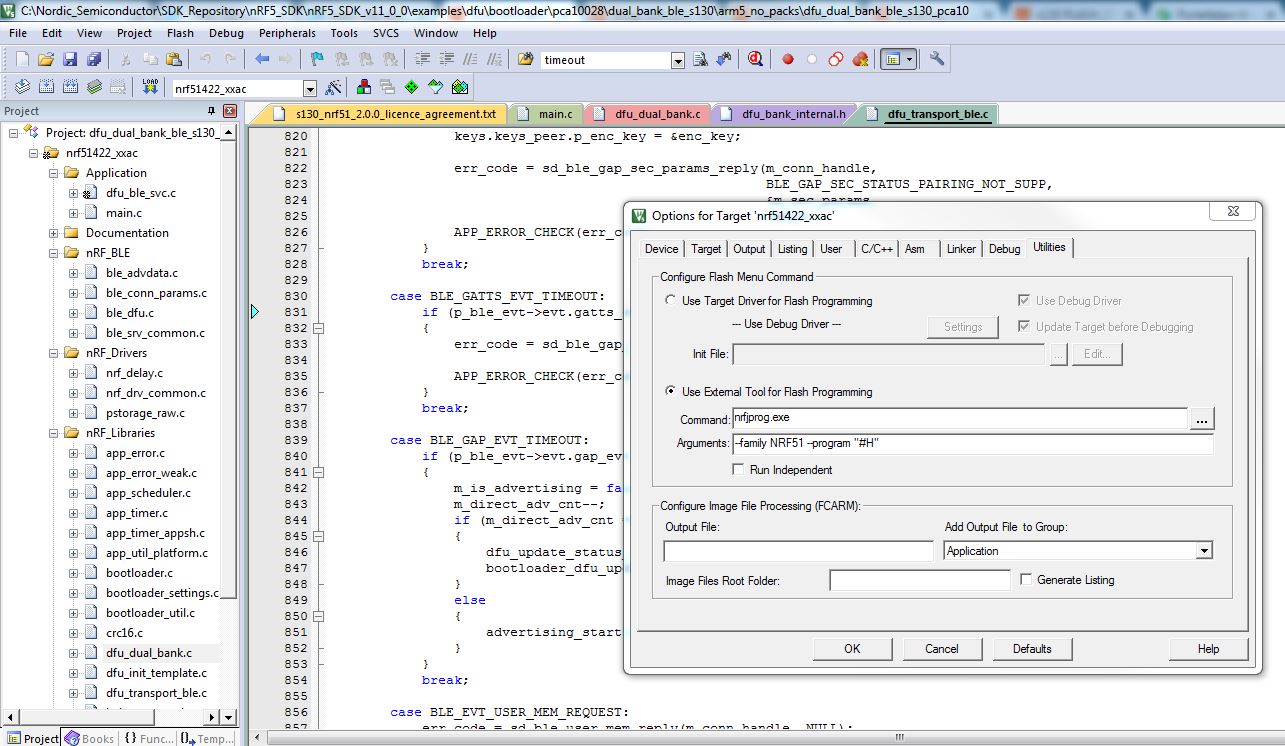1285x746 pixels.
Task: Switch to the C/C++ options tab
Action: (x=877, y=249)
